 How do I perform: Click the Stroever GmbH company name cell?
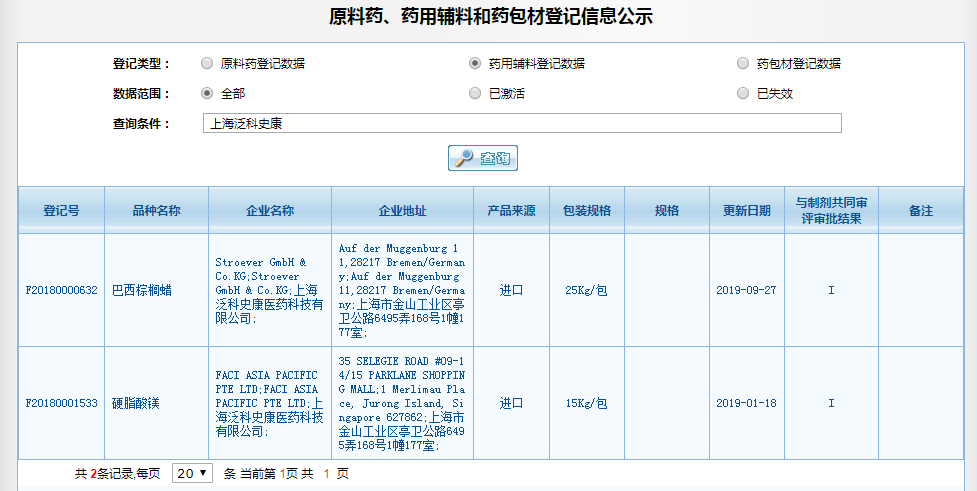click(270, 290)
